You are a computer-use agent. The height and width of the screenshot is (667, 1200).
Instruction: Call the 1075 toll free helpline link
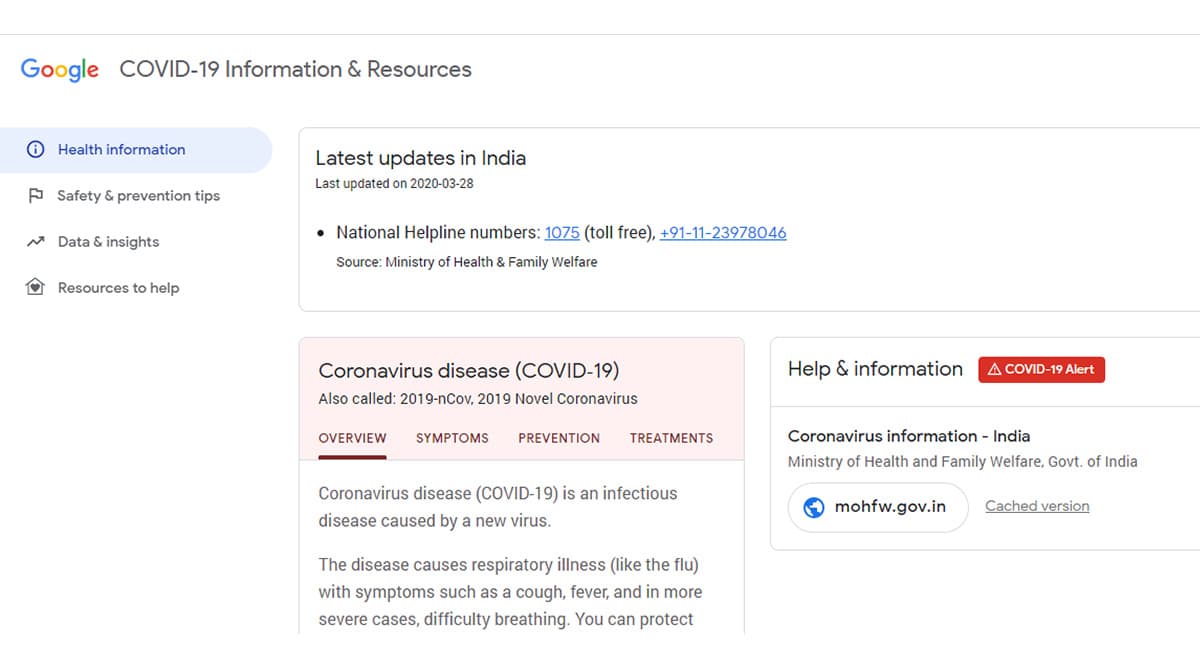pos(562,233)
